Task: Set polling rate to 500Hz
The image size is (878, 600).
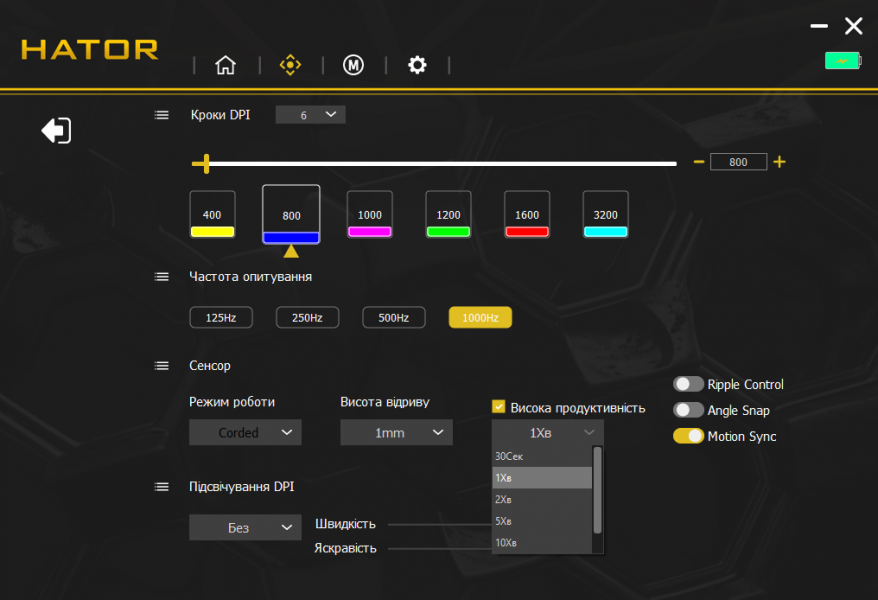Action: point(393,318)
